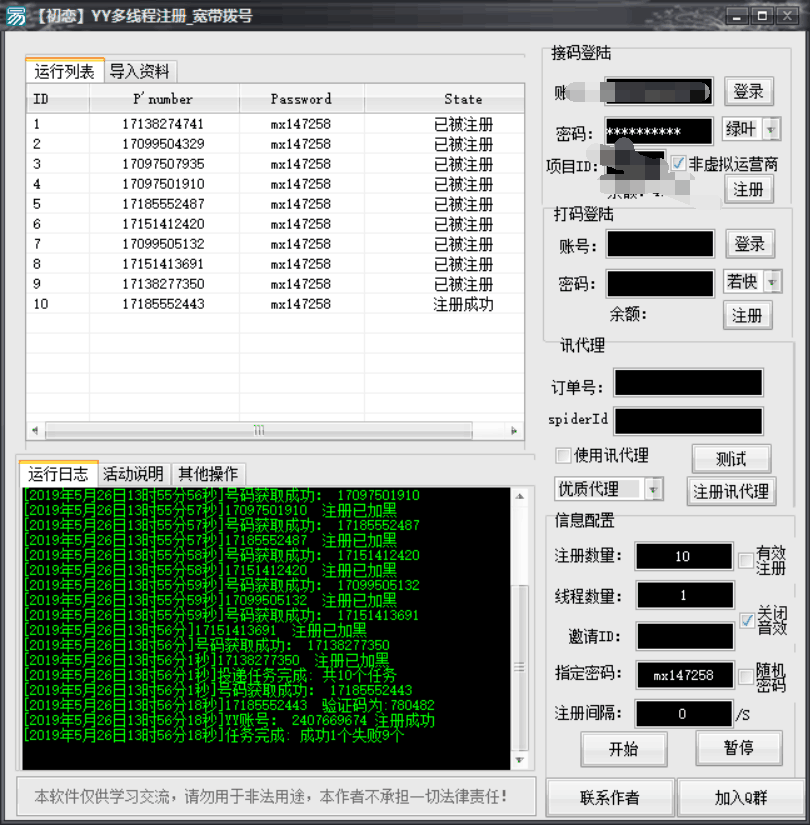Start the task with 开始 button
810x825 pixels.
pos(624,749)
